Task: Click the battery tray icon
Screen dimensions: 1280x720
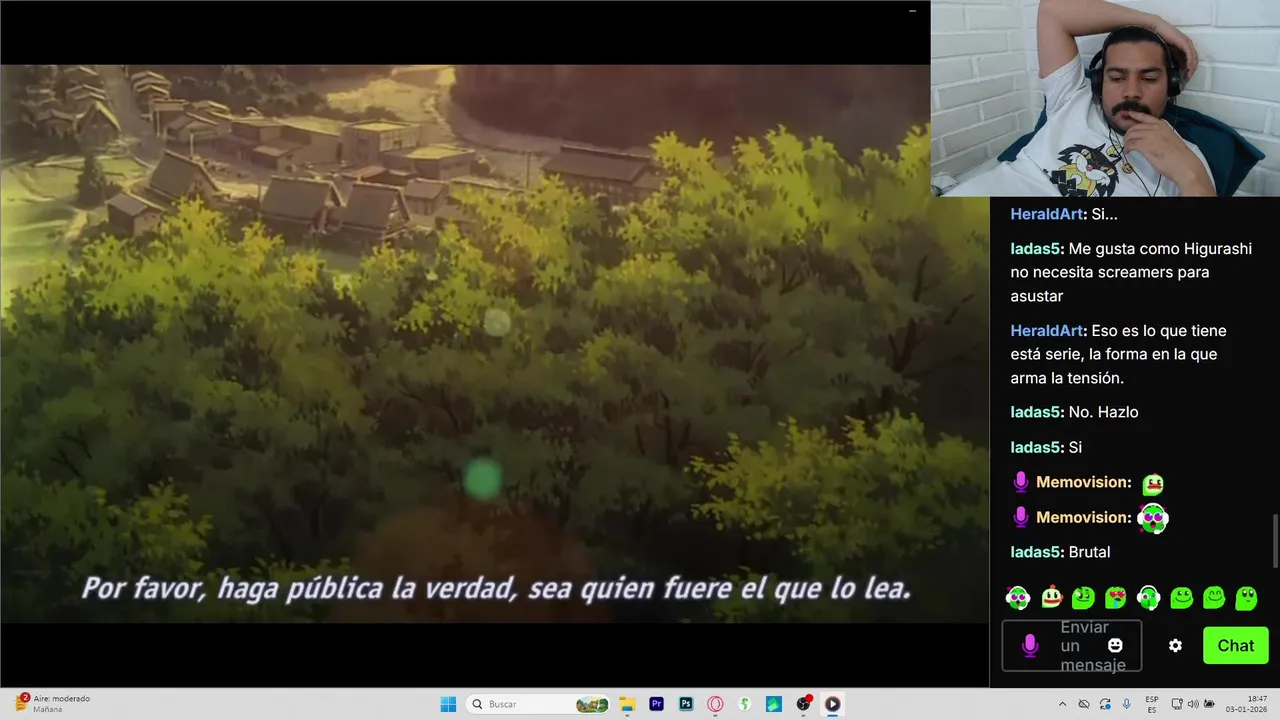Action: 1209,704
